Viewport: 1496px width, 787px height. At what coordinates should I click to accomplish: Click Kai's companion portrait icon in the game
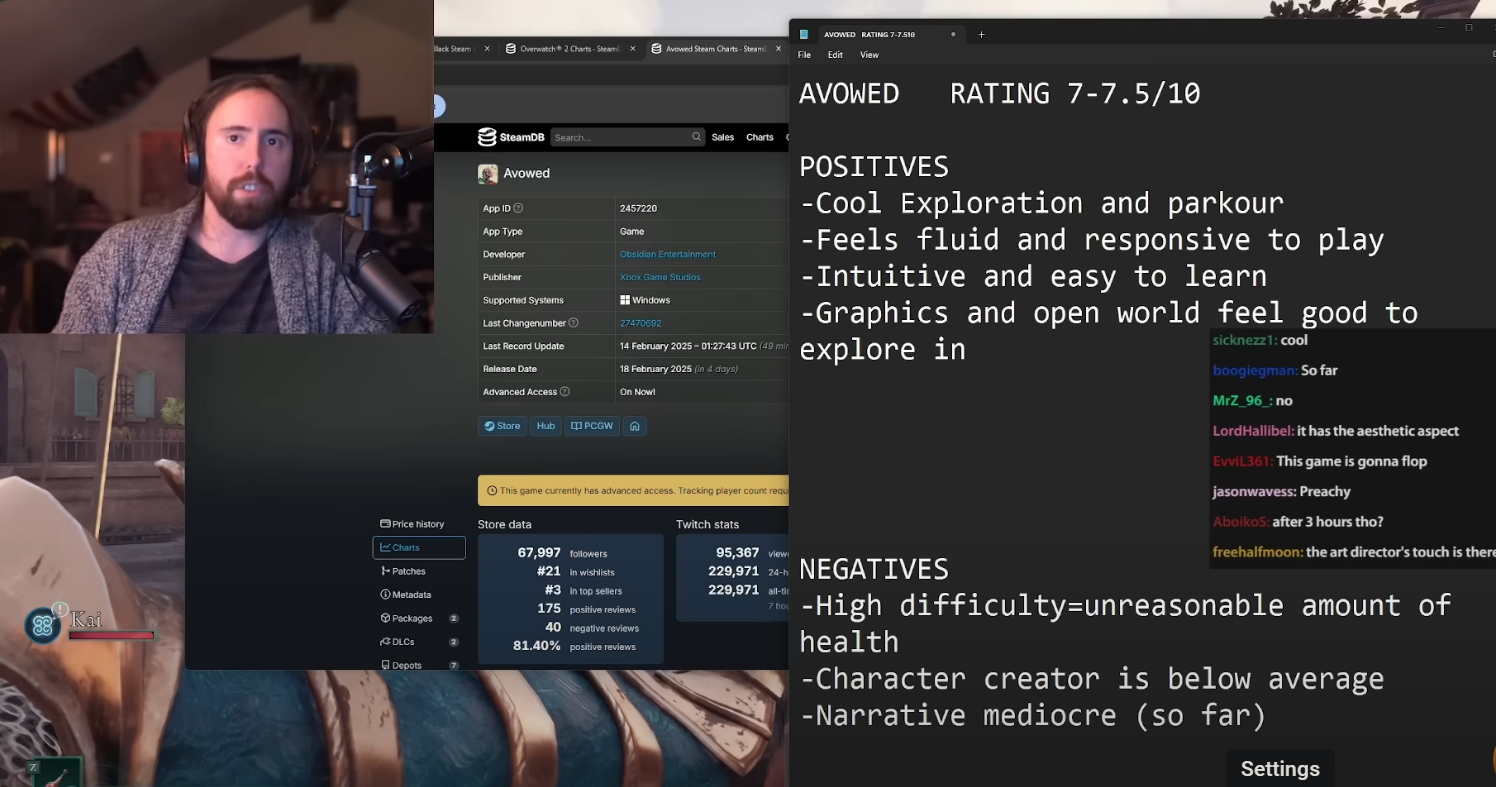pyautogui.click(x=43, y=625)
